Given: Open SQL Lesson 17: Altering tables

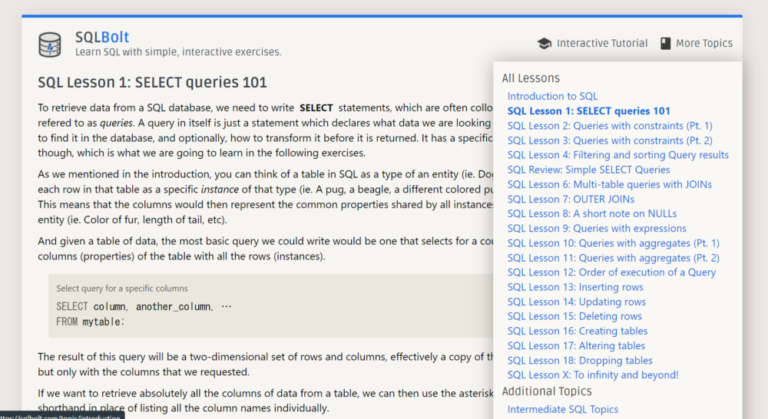Looking at the screenshot, I should click(x=576, y=345).
